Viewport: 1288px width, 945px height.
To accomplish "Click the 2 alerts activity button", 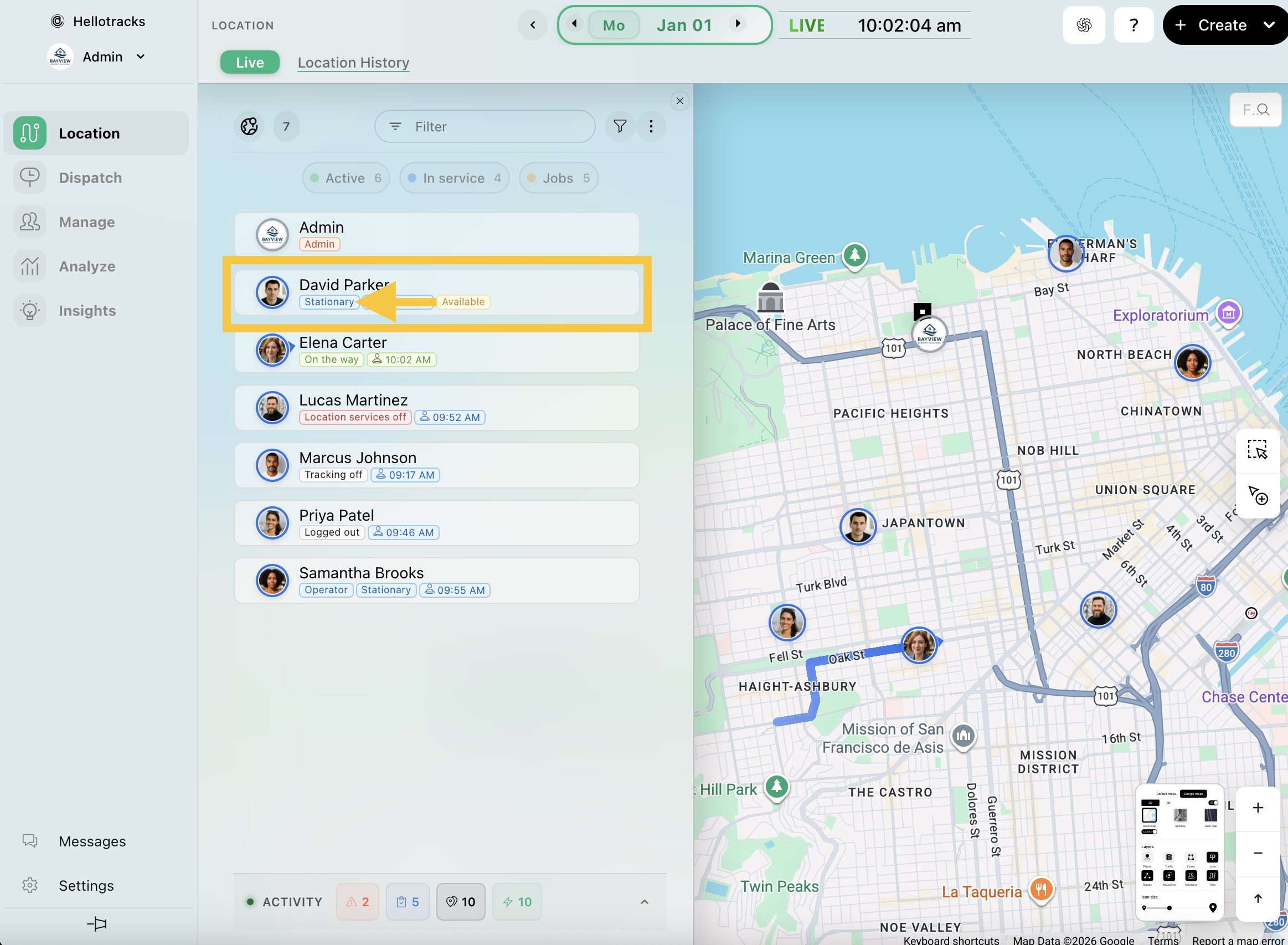I will tap(357, 902).
